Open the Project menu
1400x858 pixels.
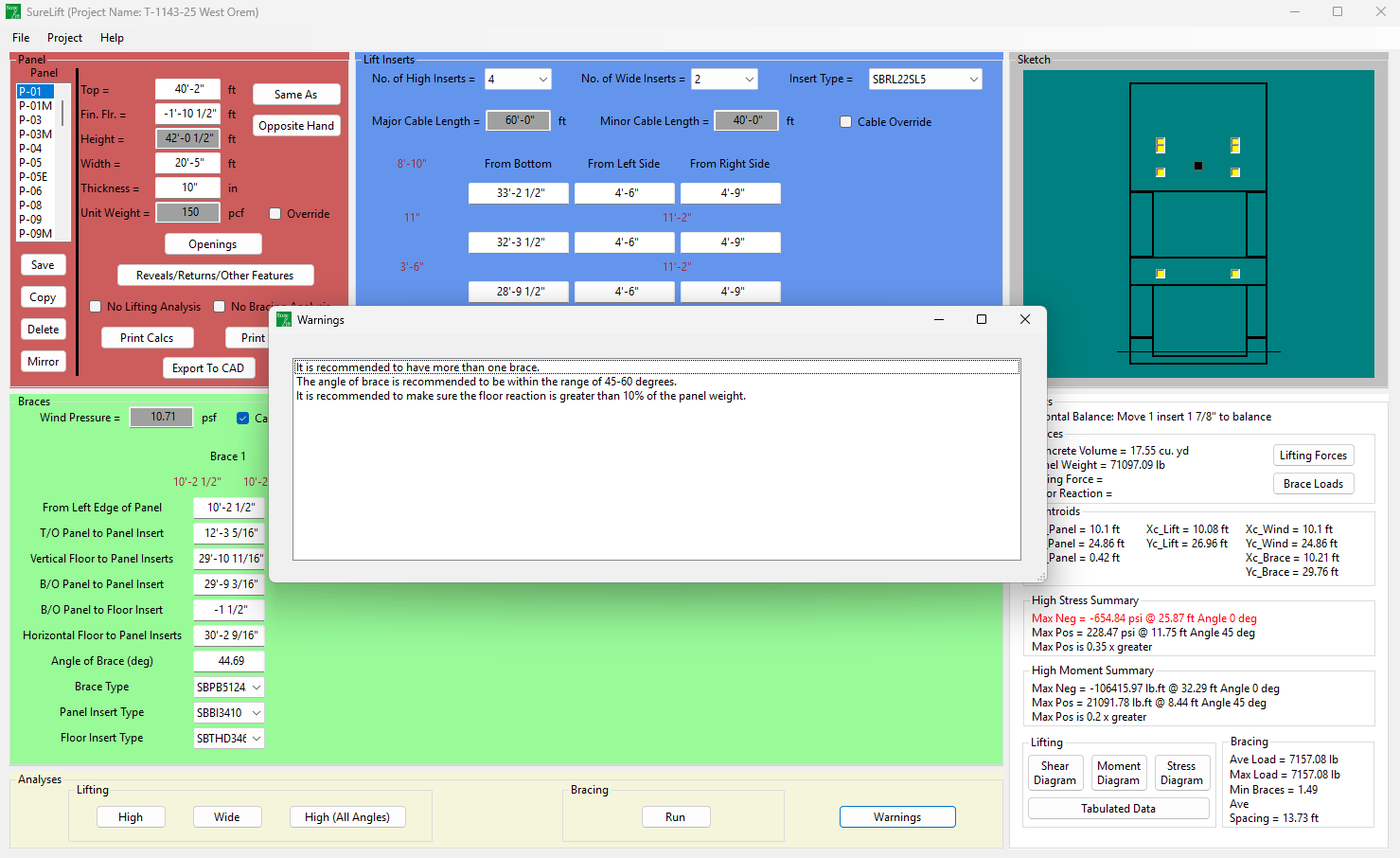pos(64,38)
